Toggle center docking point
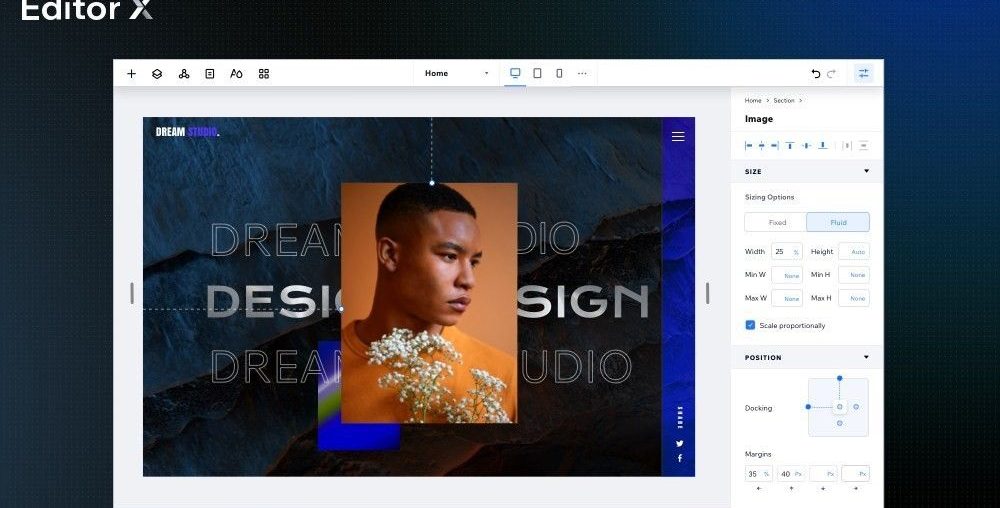The width and height of the screenshot is (1000, 508). 839,407
